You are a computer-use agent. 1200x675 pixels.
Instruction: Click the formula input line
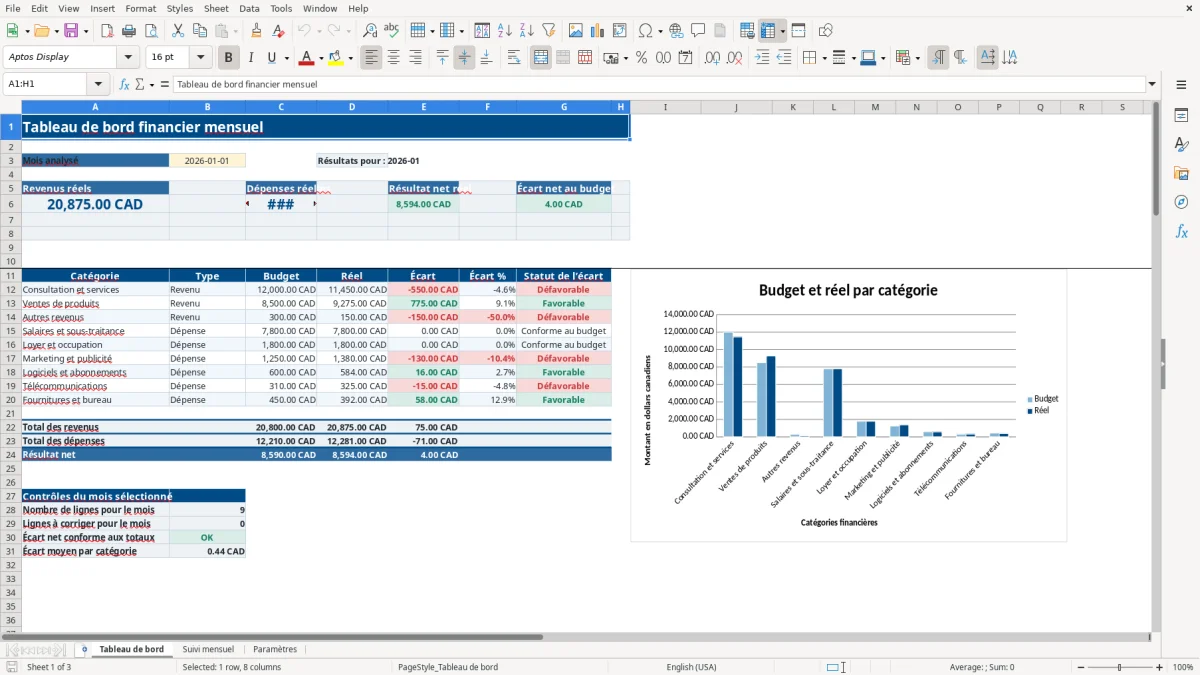click(658, 85)
